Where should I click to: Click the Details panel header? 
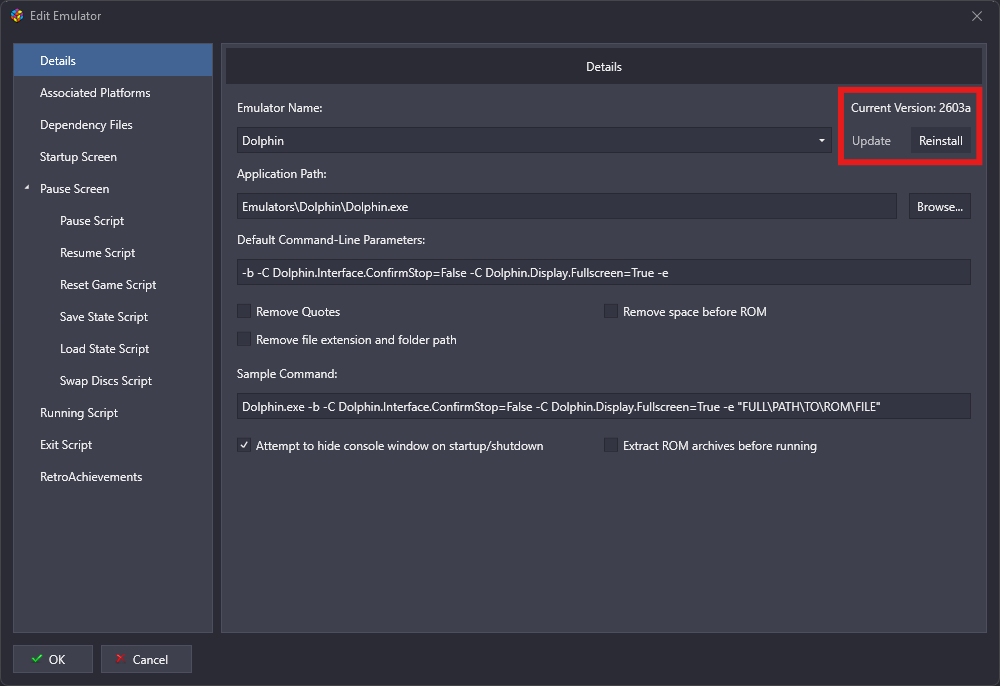point(603,66)
